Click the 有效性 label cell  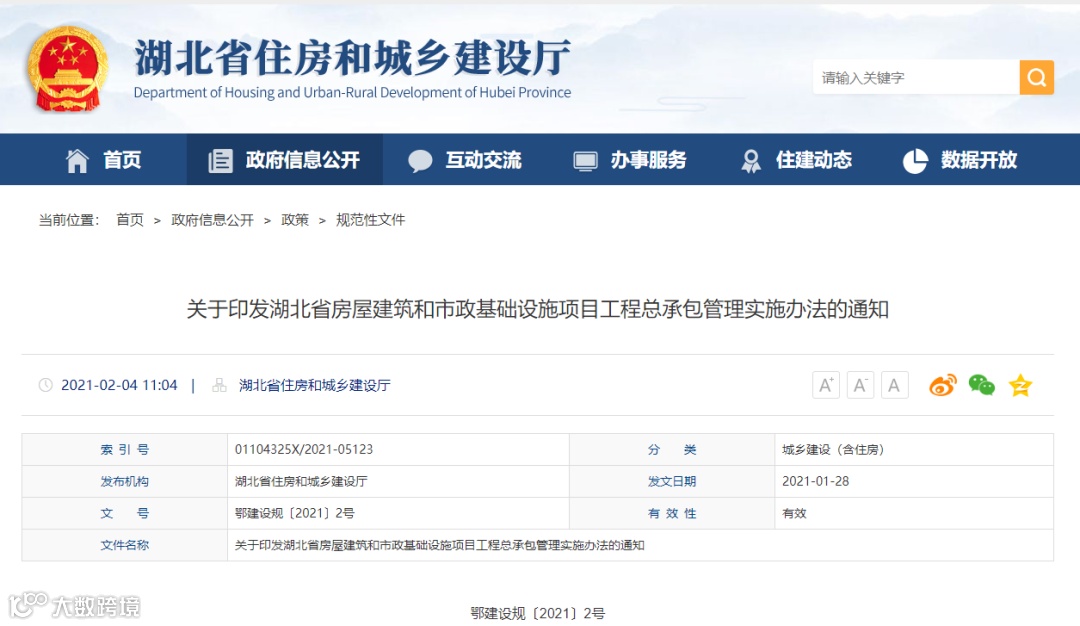pos(672,513)
